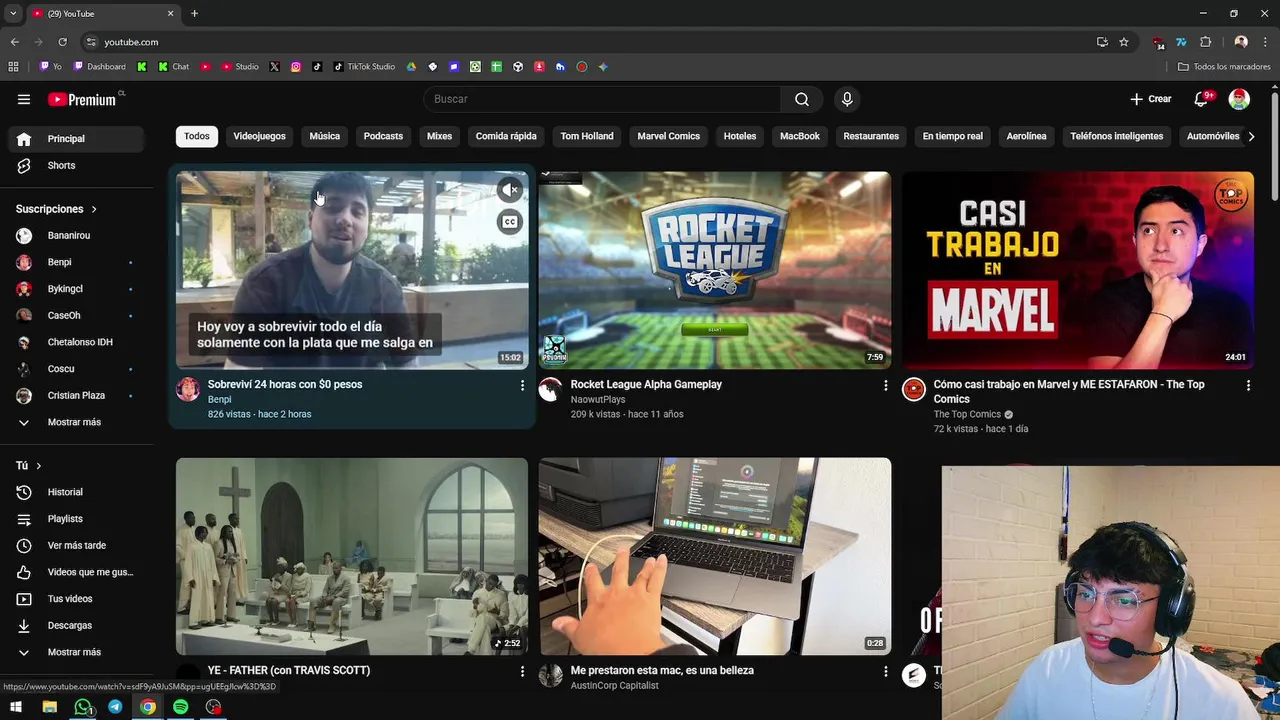The width and height of the screenshot is (1280, 720).
Task: Open Chrome extensions puzzle icon
Action: click(x=1205, y=42)
